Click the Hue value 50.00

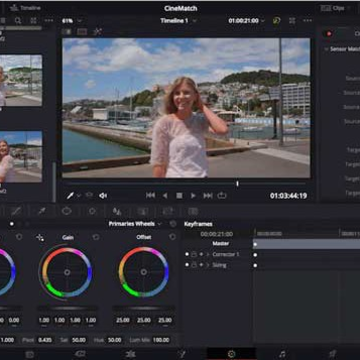coord(115,340)
